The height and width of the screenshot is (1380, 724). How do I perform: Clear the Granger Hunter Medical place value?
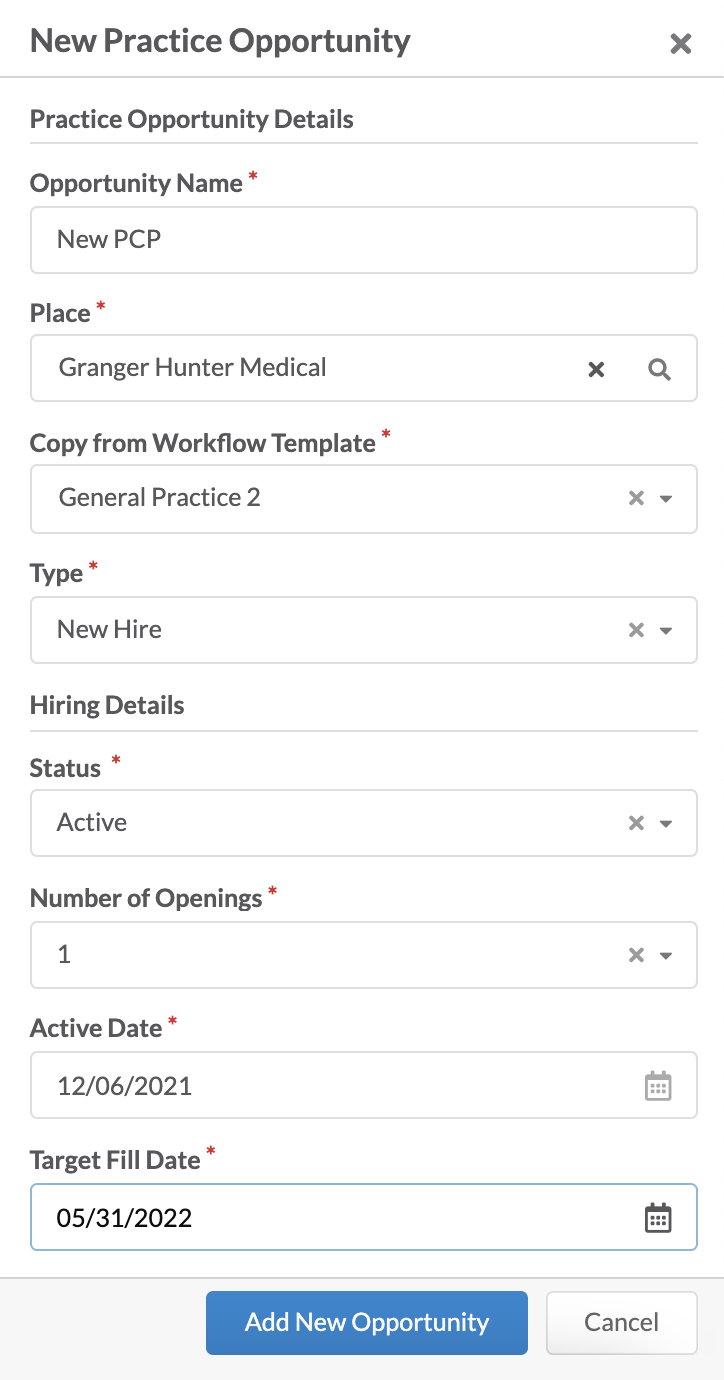pyautogui.click(x=596, y=369)
